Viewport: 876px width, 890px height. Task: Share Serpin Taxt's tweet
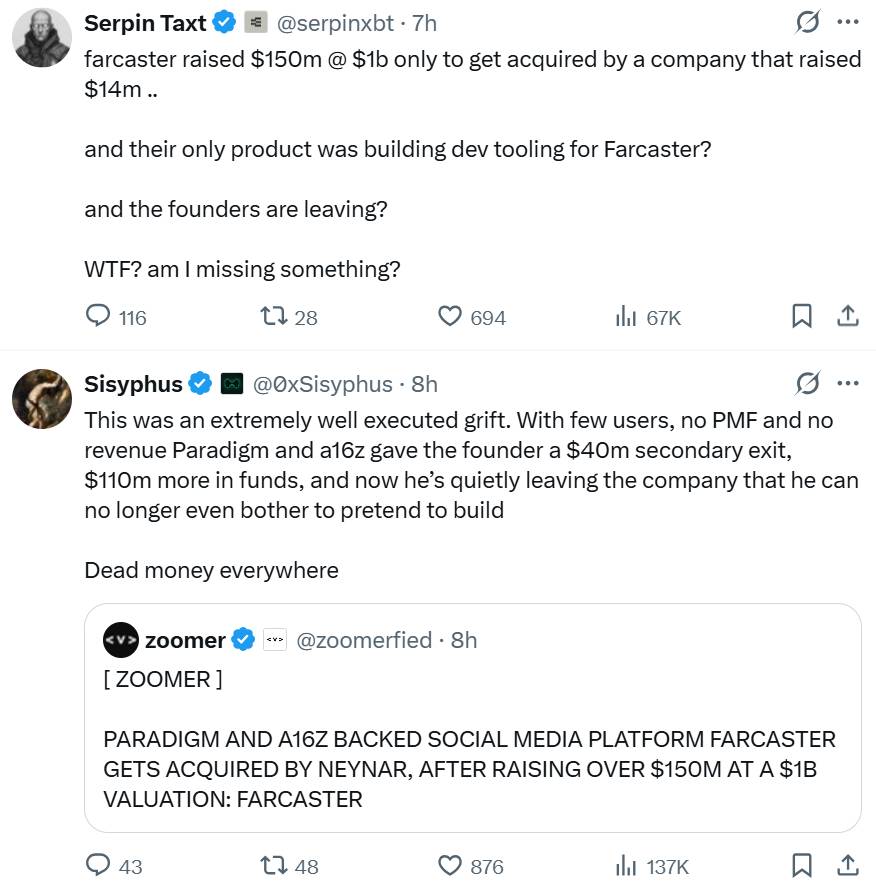point(847,317)
